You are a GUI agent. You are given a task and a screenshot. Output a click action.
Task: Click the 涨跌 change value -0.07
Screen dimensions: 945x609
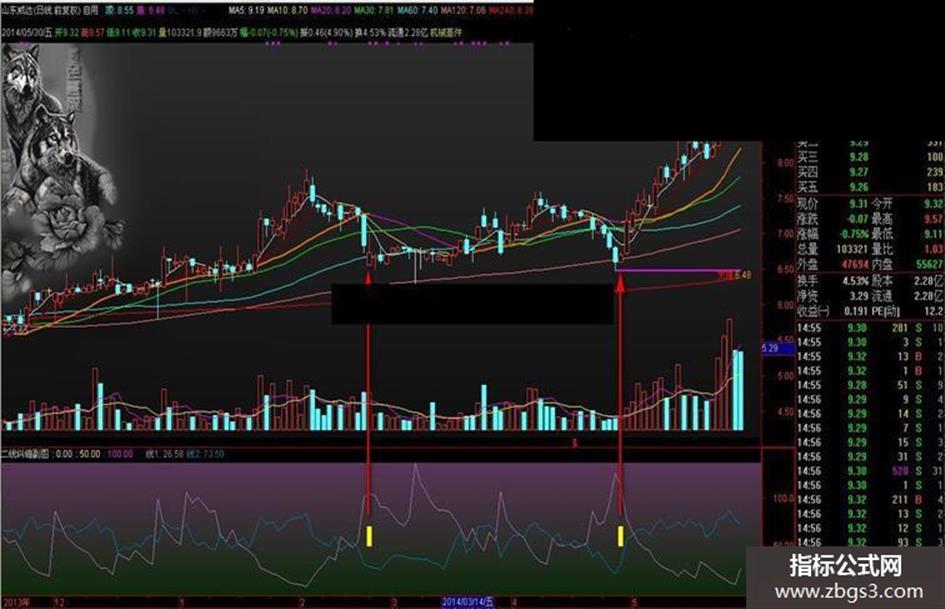click(x=857, y=219)
